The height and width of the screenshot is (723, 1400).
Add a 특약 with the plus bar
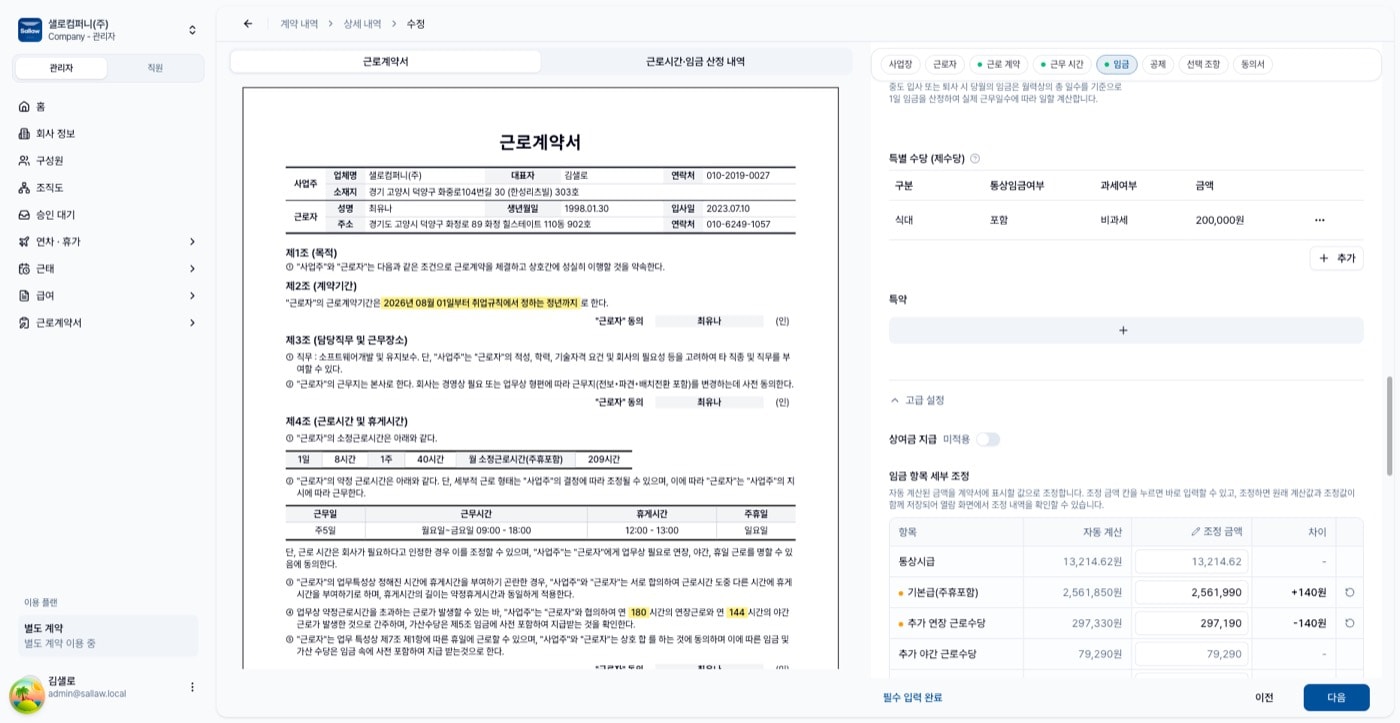[x=1125, y=330]
